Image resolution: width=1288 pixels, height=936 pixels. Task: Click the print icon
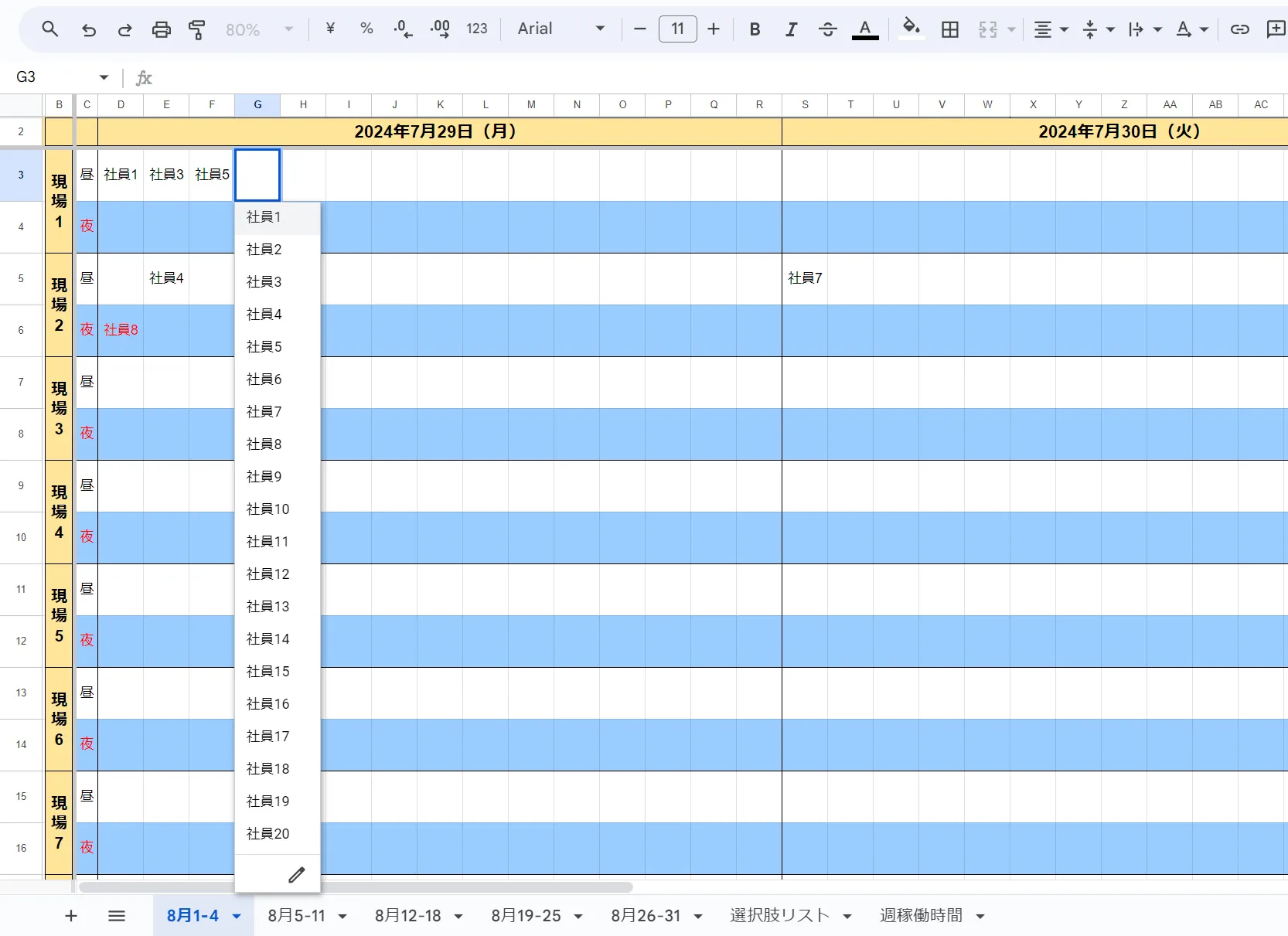pyautogui.click(x=161, y=29)
